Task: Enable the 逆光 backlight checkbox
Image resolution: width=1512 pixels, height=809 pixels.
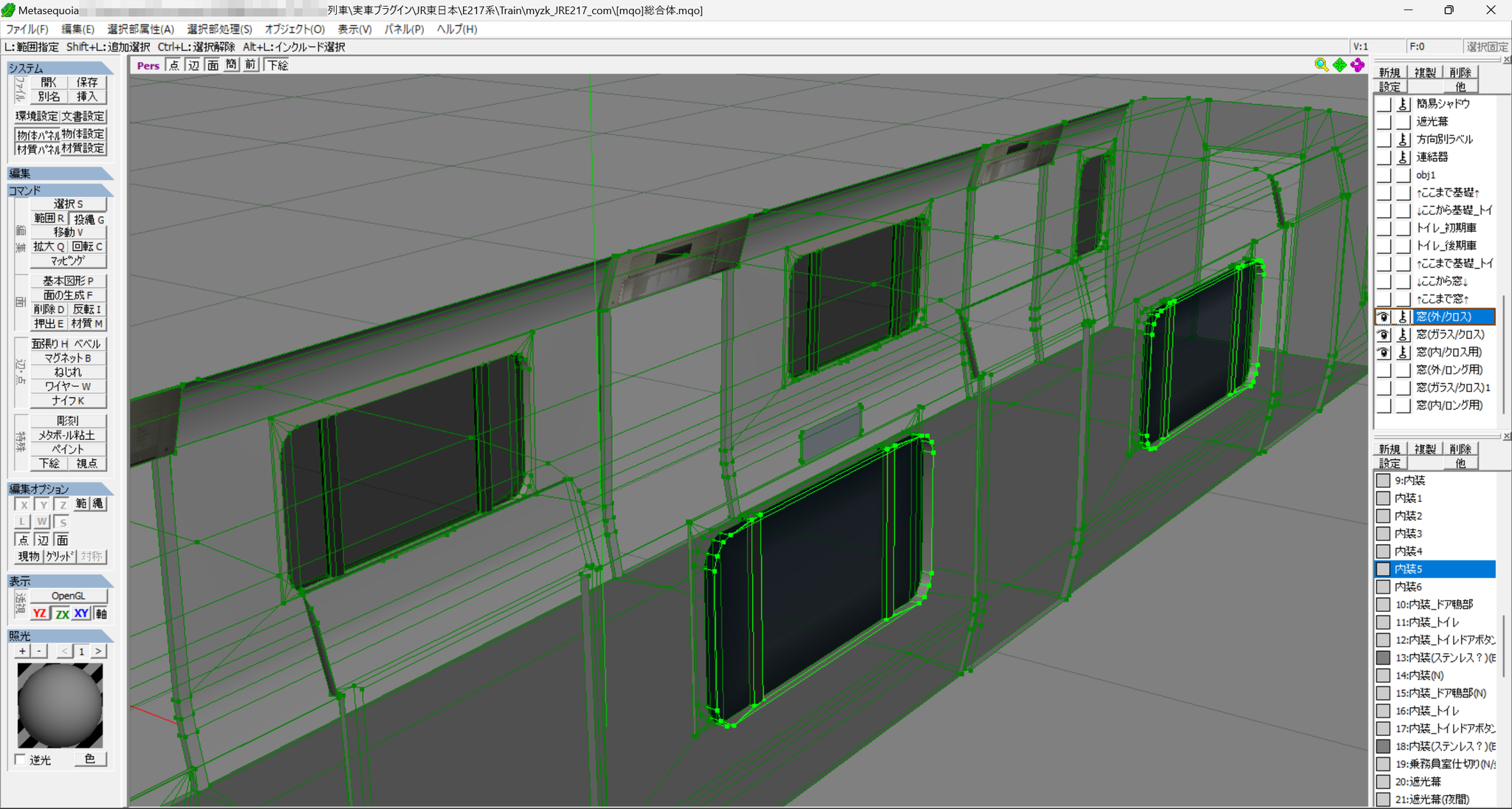Action: 20,760
